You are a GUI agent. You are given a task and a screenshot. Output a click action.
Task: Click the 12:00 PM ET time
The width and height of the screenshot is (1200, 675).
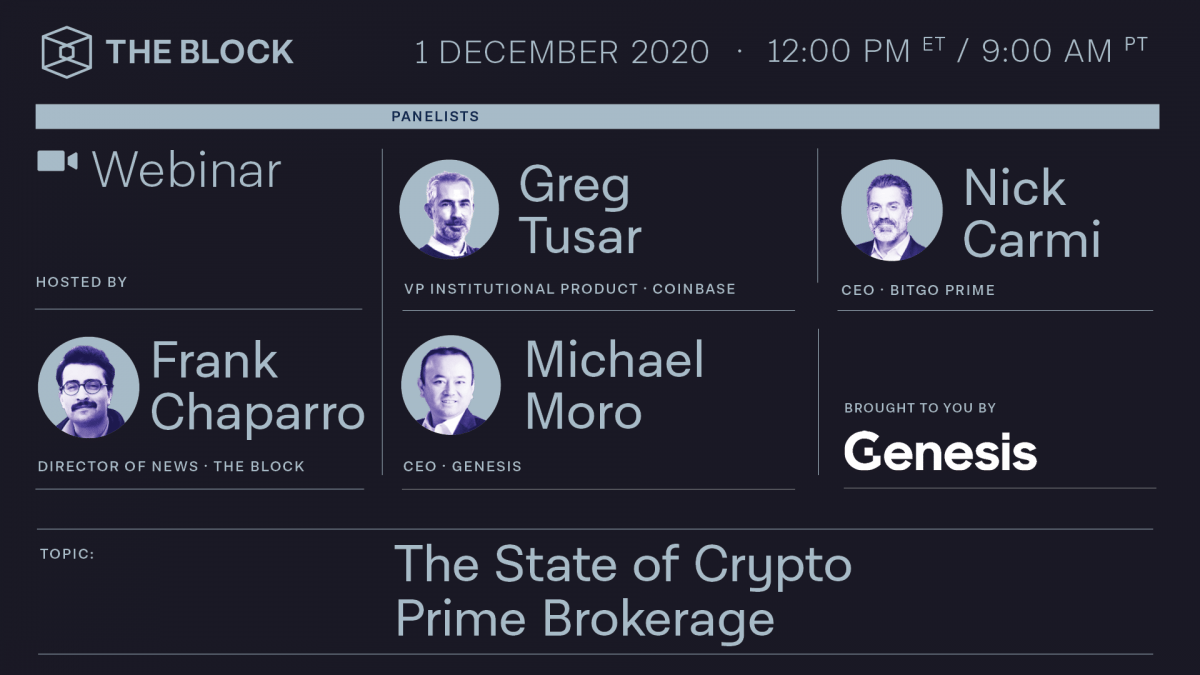point(855,51)
